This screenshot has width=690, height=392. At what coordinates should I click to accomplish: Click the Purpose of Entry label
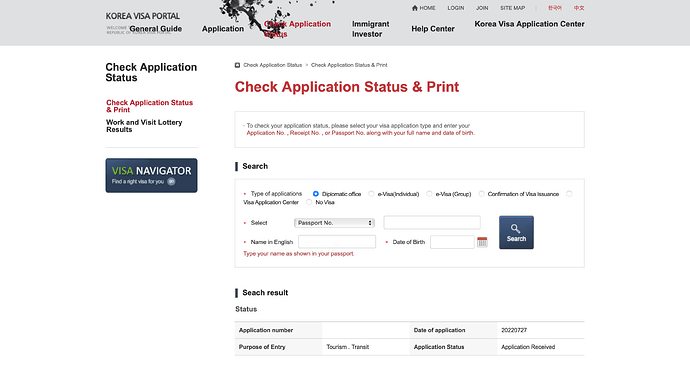pos(262,347)
